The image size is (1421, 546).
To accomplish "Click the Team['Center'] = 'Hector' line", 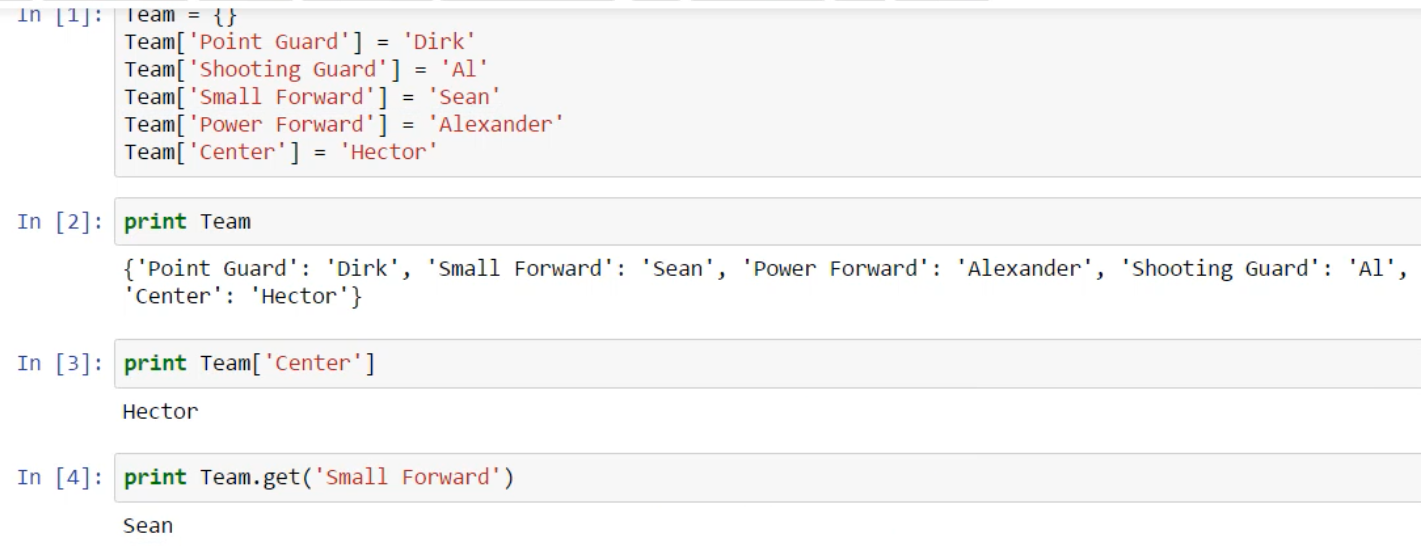I will [x=281, y=153].
